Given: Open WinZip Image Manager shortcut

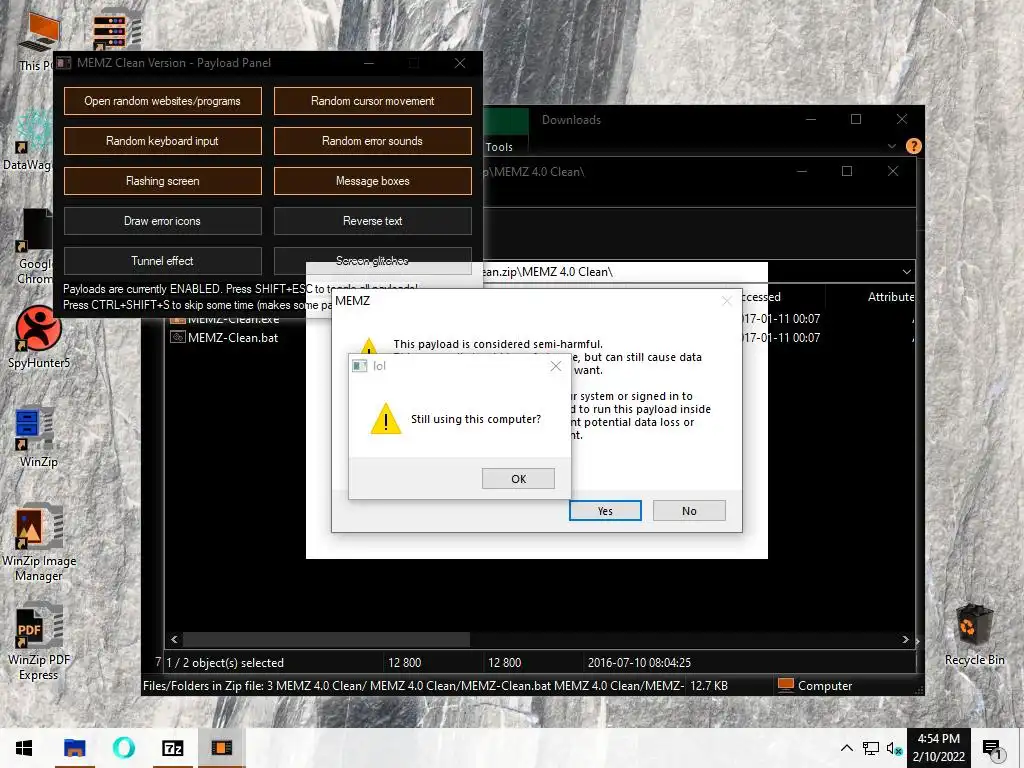Looking at the screenshot, I should click(39, 543).
